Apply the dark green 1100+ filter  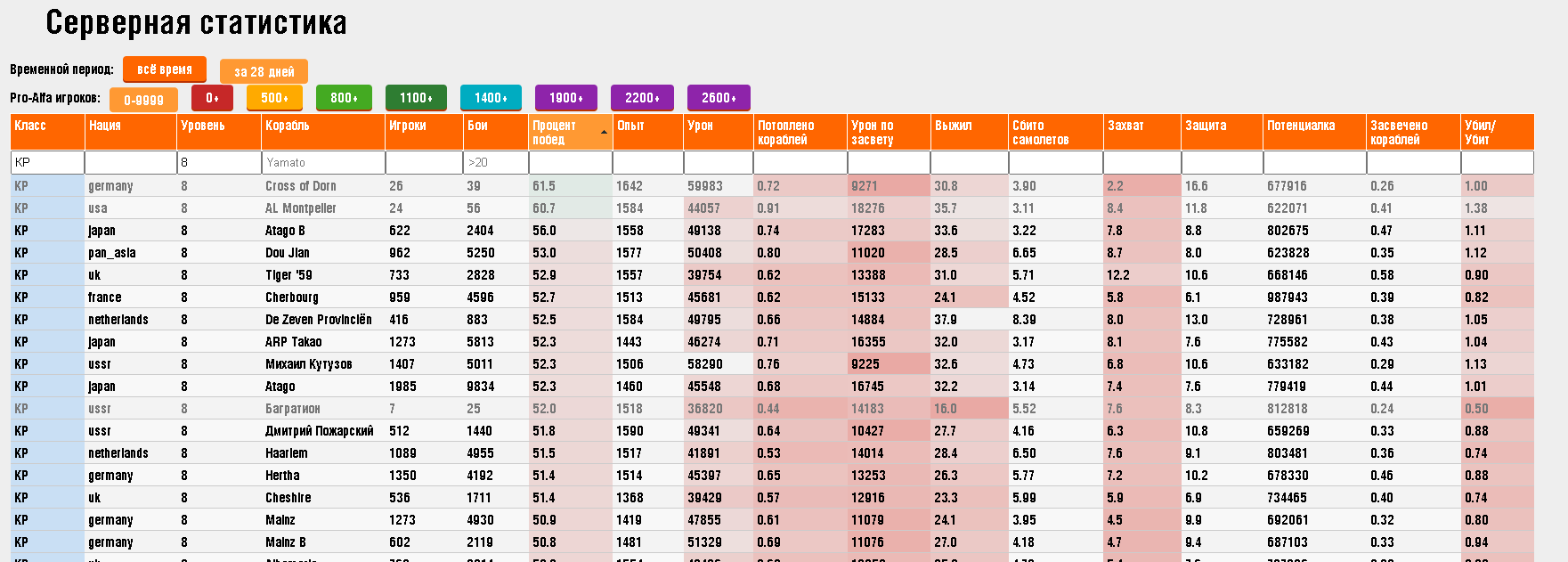[x=416, y=98]
